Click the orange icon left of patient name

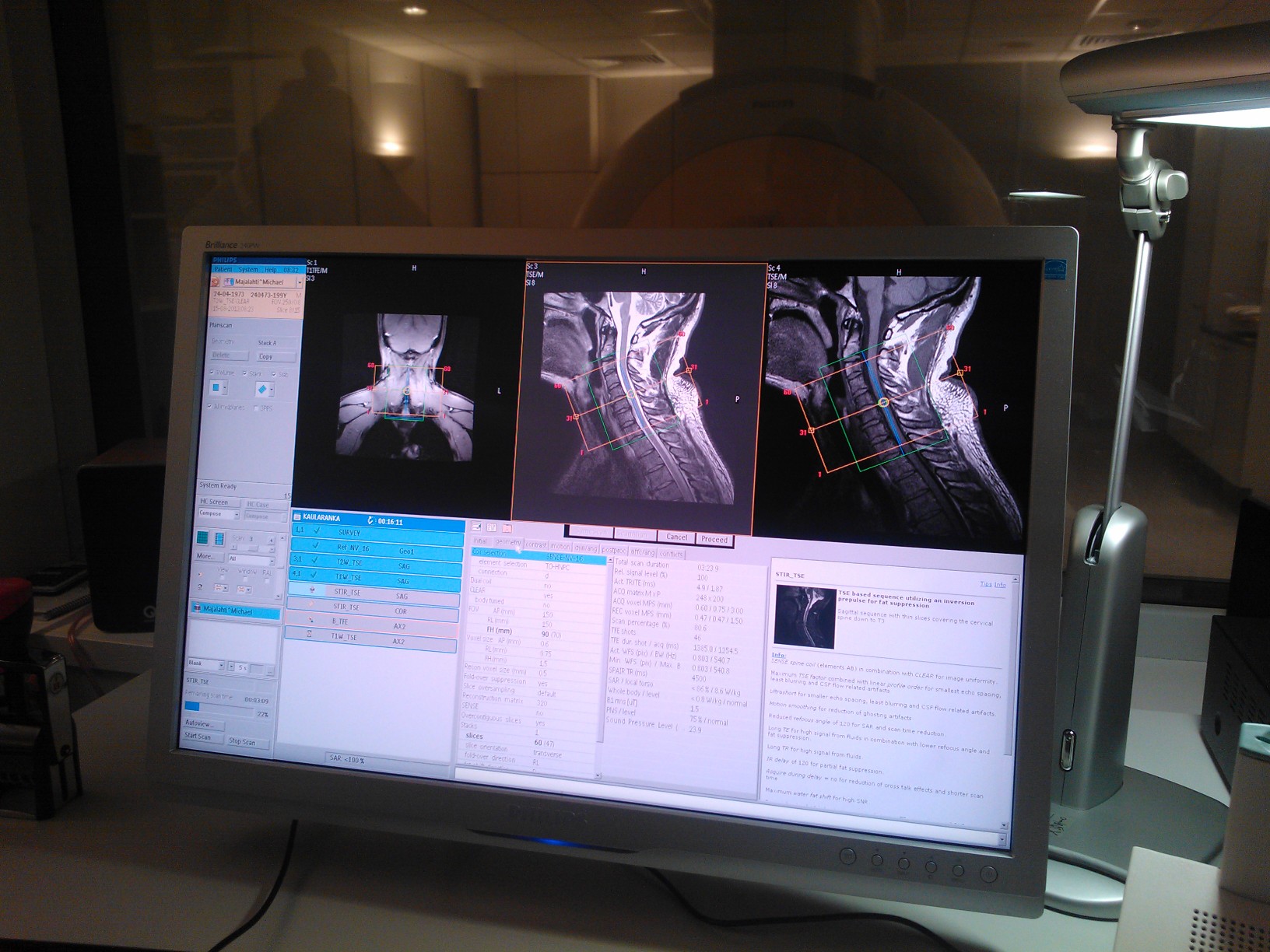[x=216, y=282]
